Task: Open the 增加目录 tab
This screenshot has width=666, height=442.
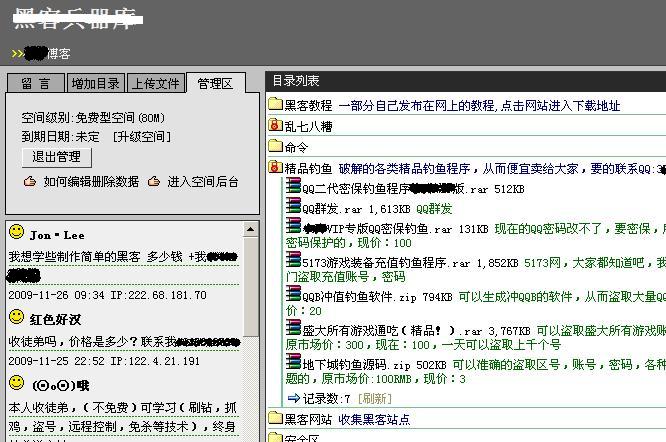Action: point(95,84)
